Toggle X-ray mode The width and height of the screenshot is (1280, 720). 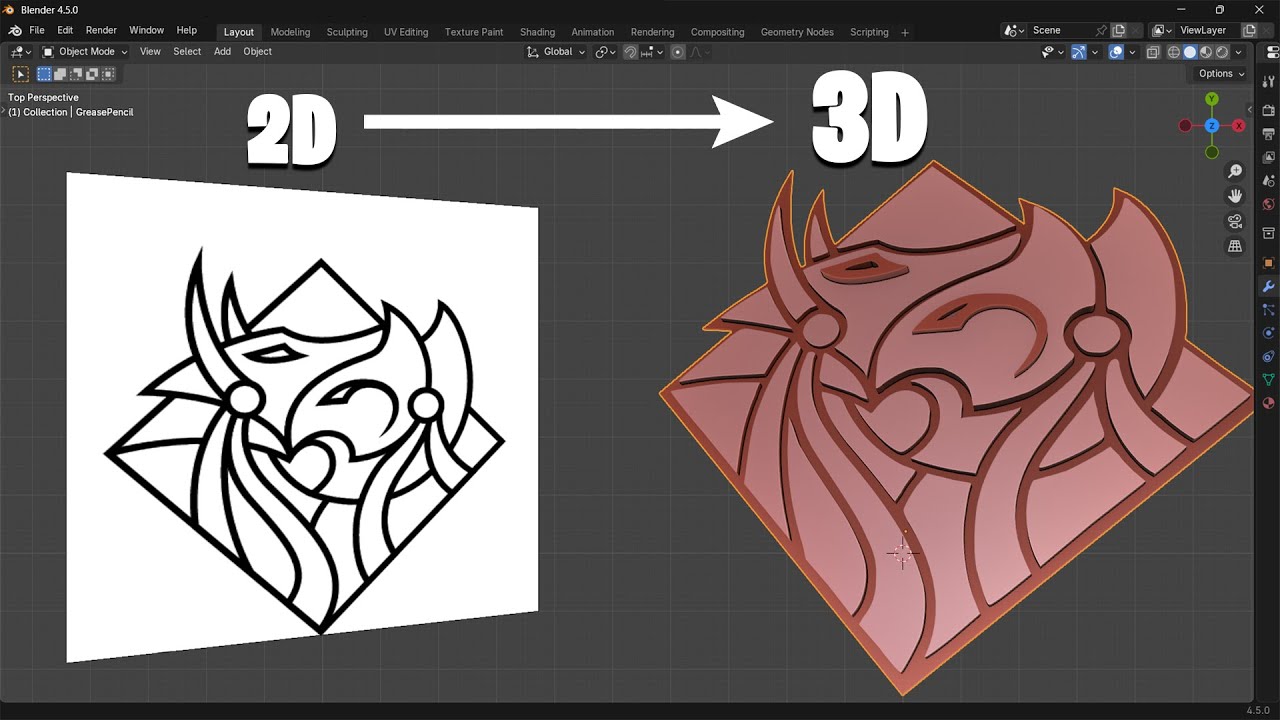1153,52
